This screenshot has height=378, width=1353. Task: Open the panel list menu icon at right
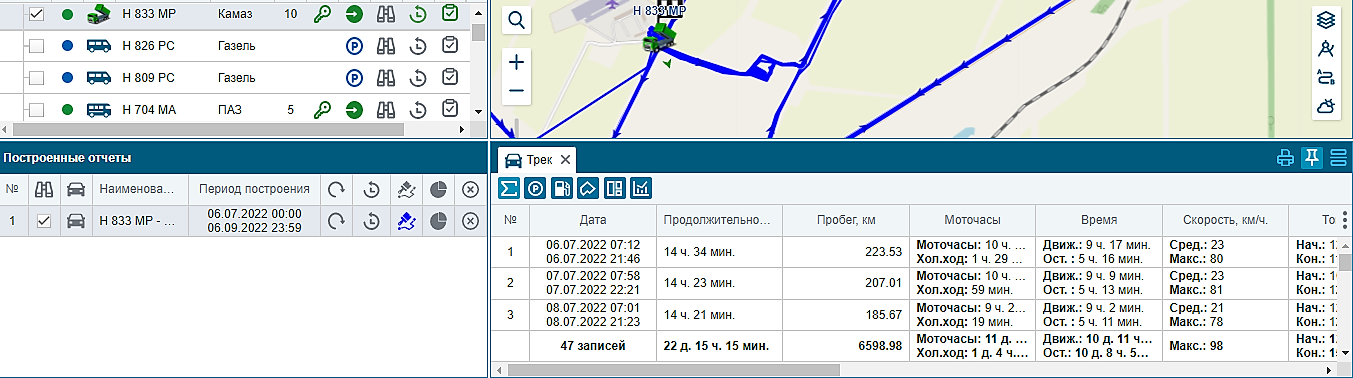coord(1338,158)
